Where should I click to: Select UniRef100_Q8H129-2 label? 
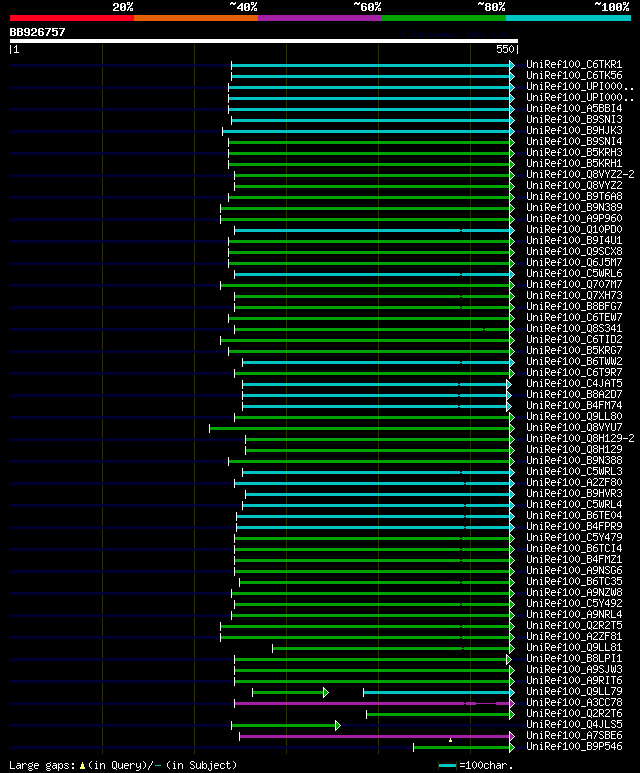(580, 439)
